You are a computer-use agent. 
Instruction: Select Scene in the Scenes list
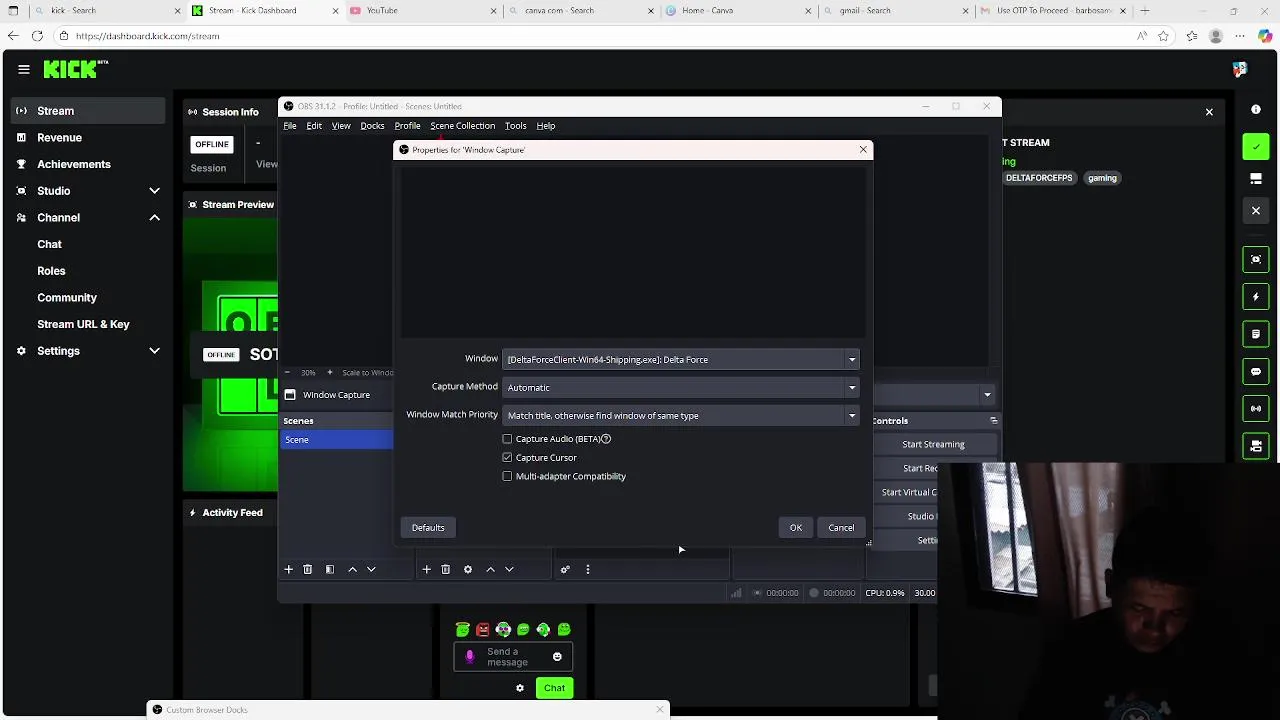point(337,440)
